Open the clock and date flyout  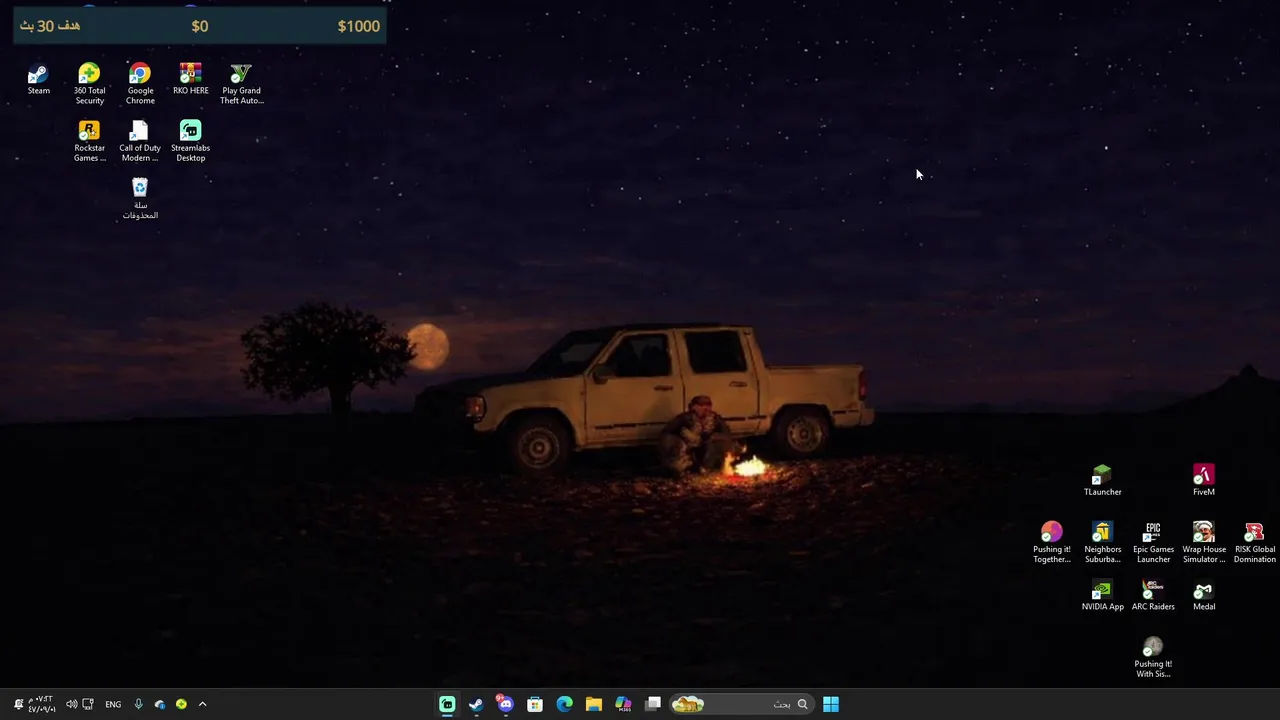(41, 704)
